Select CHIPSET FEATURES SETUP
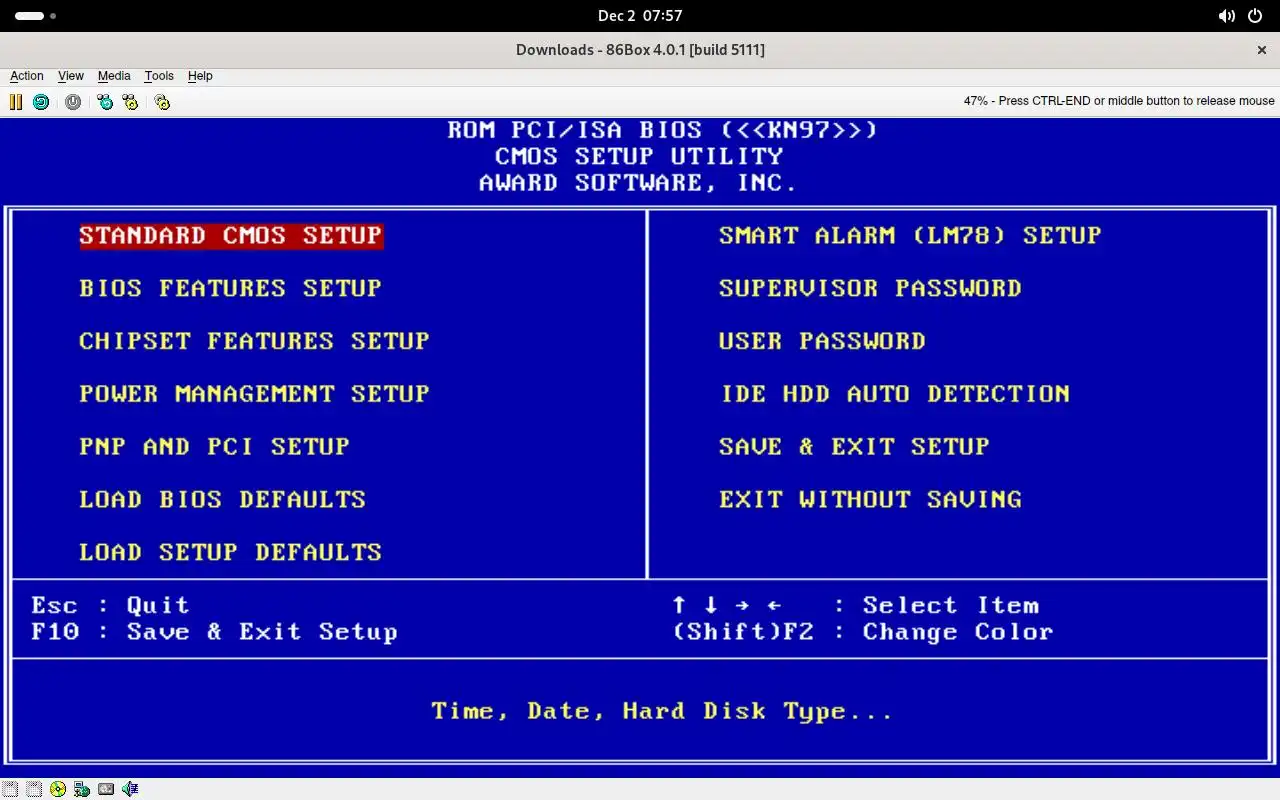This screenshot has height=800, width=1280. pos(255,341)
